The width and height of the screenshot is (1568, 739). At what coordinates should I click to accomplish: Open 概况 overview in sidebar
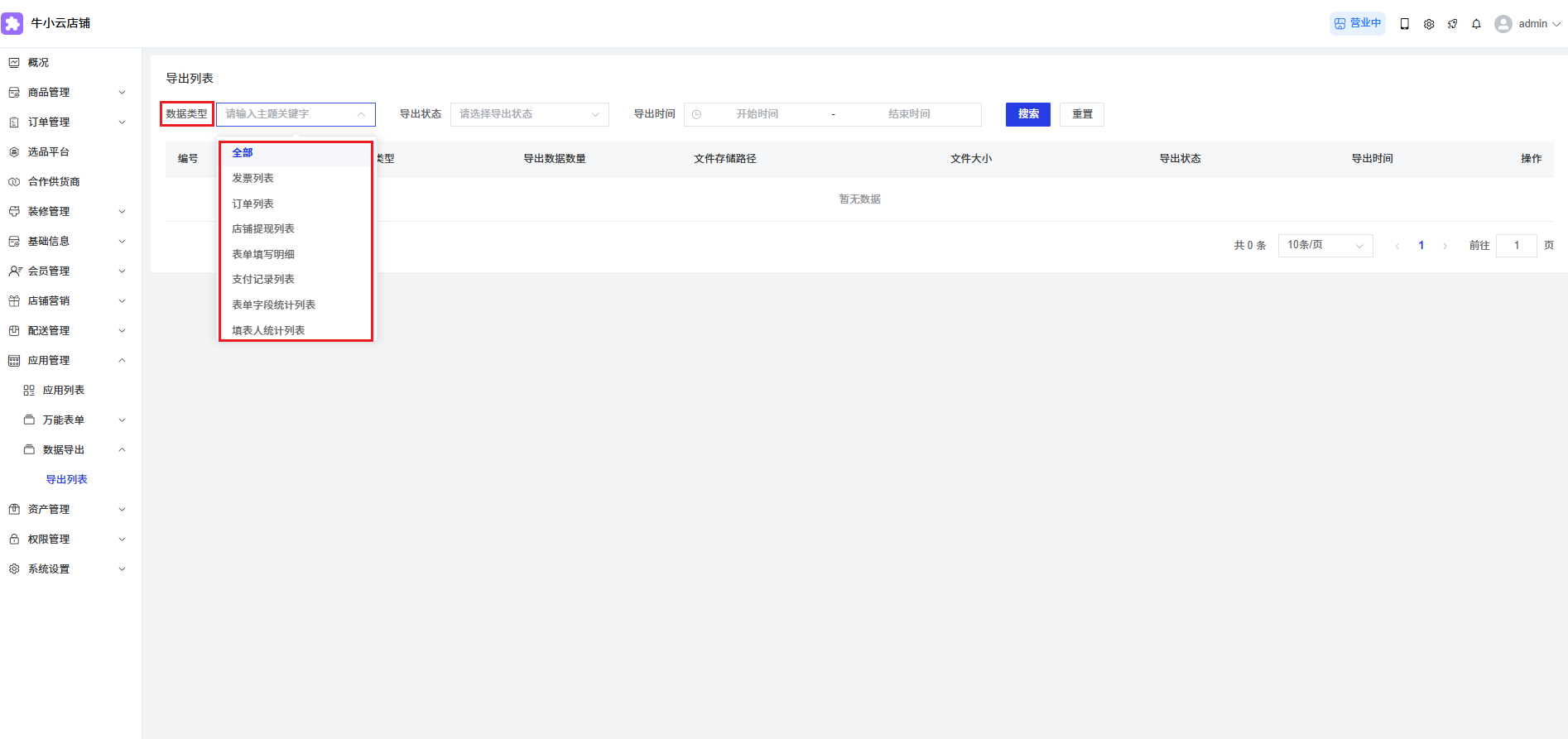[38, 63]
